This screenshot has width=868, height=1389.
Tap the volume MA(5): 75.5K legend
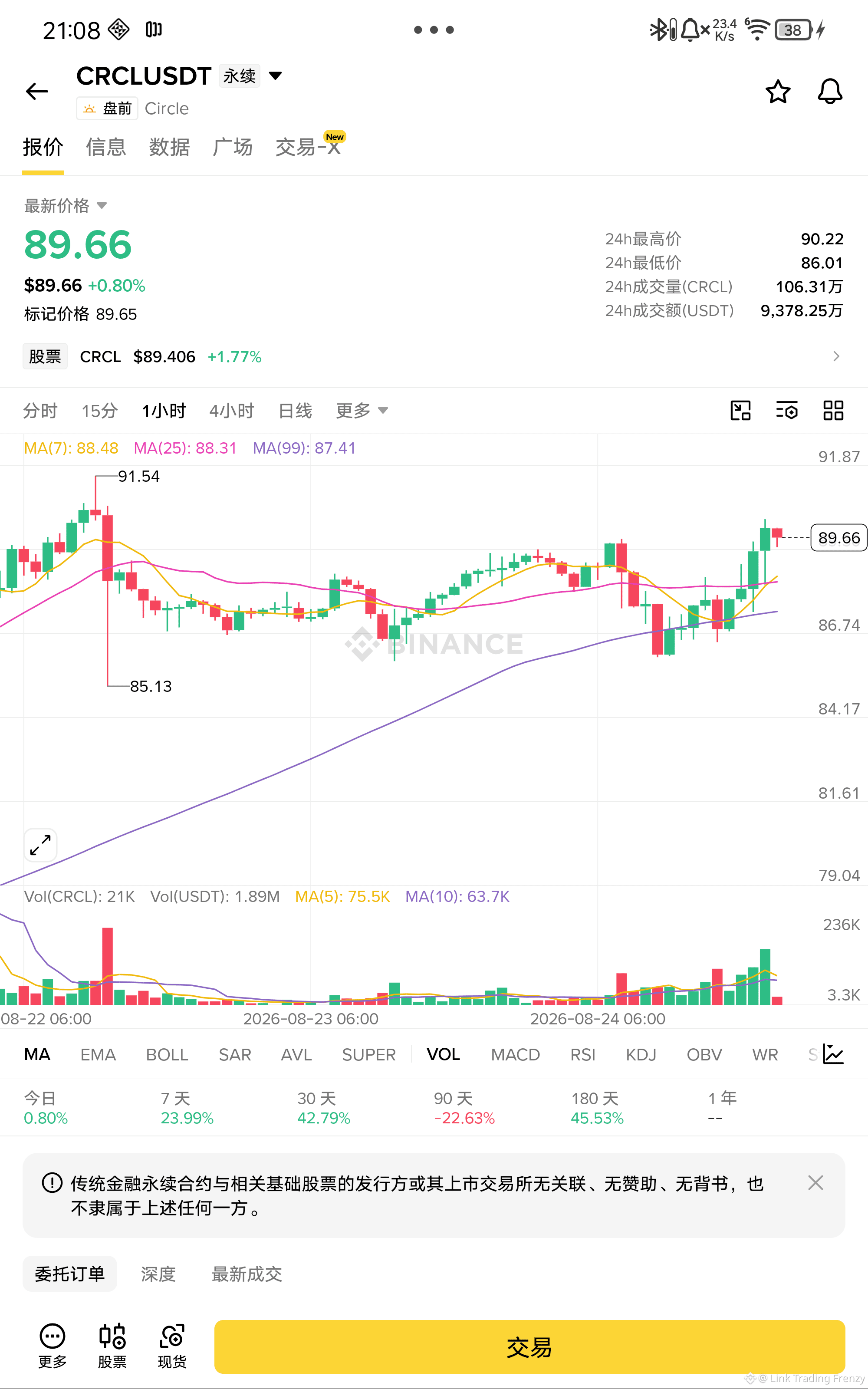click(x=343, y=896)
